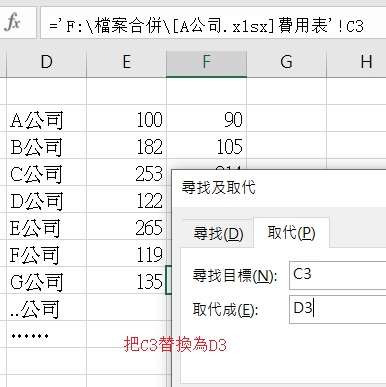Click the 取代成 input field containing D3
Screen dimensions: 386x387
pos(337,309)
